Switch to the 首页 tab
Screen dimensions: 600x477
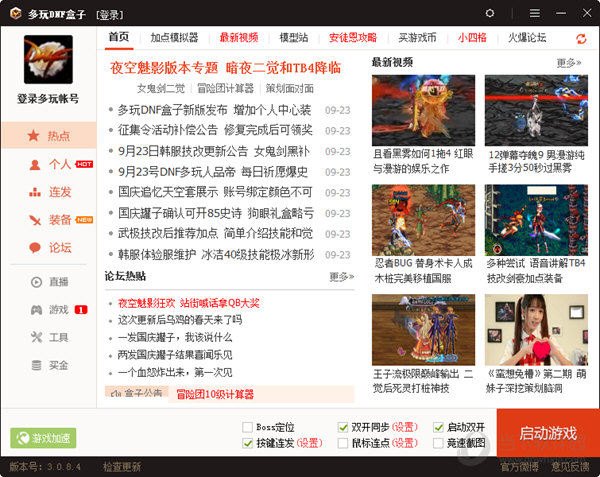pos(119,37)
